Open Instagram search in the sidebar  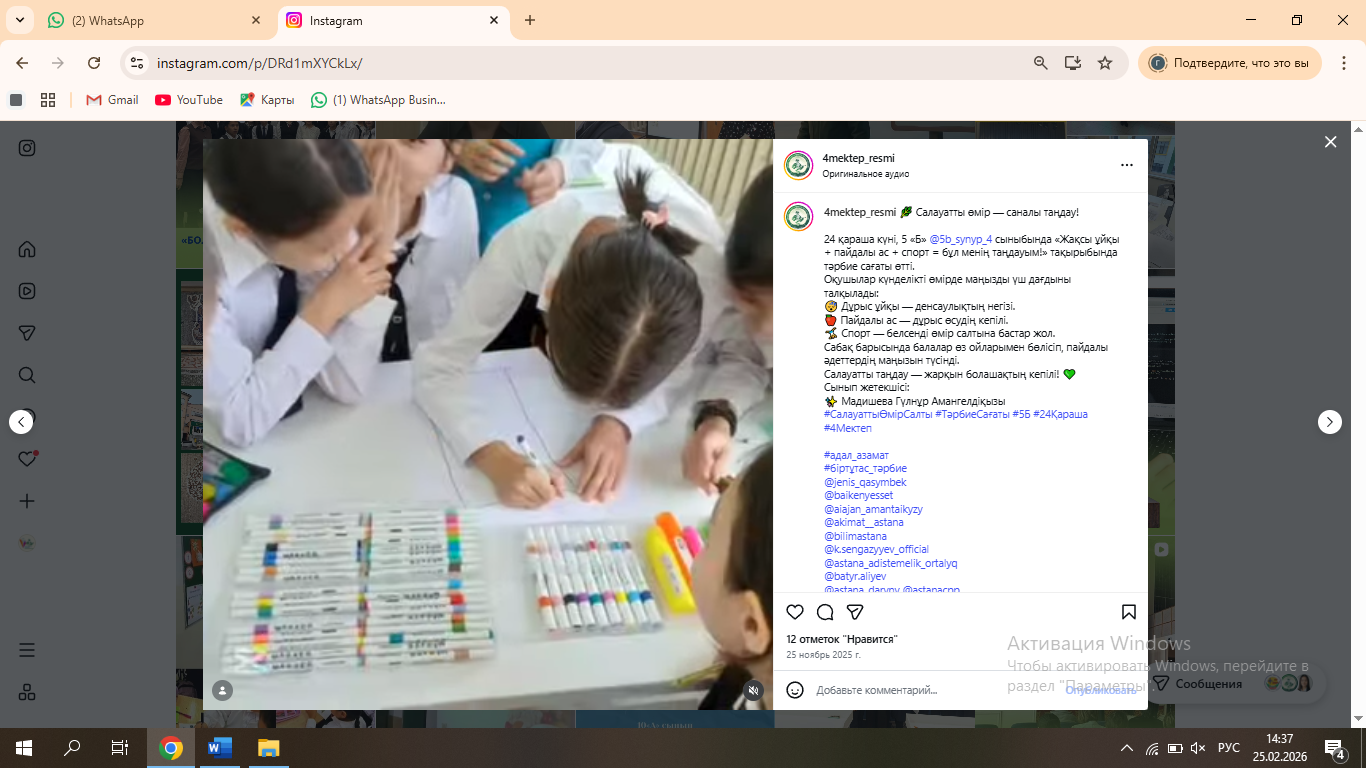(x=27, y=375)
